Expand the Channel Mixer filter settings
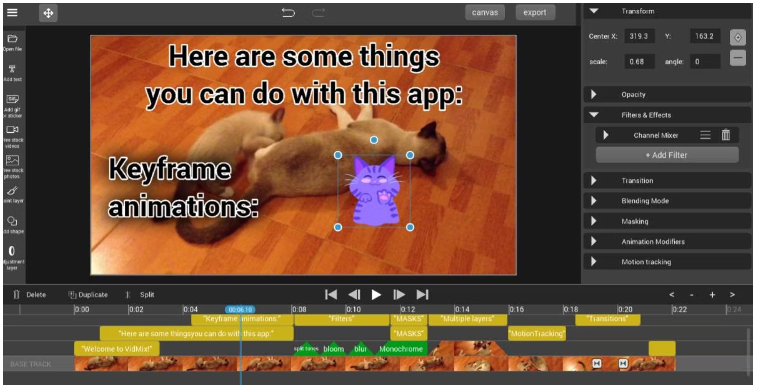The height and width of the screenshot is (388, 757). [x=606, y=135]
